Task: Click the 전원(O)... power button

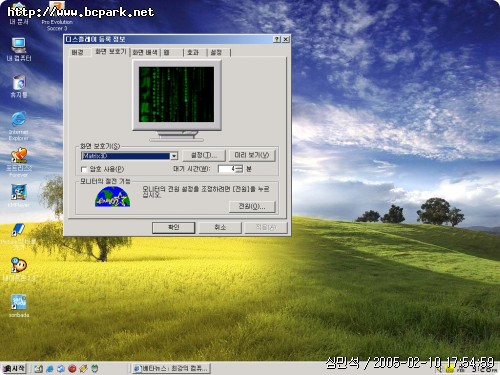Action: (252, 206)
